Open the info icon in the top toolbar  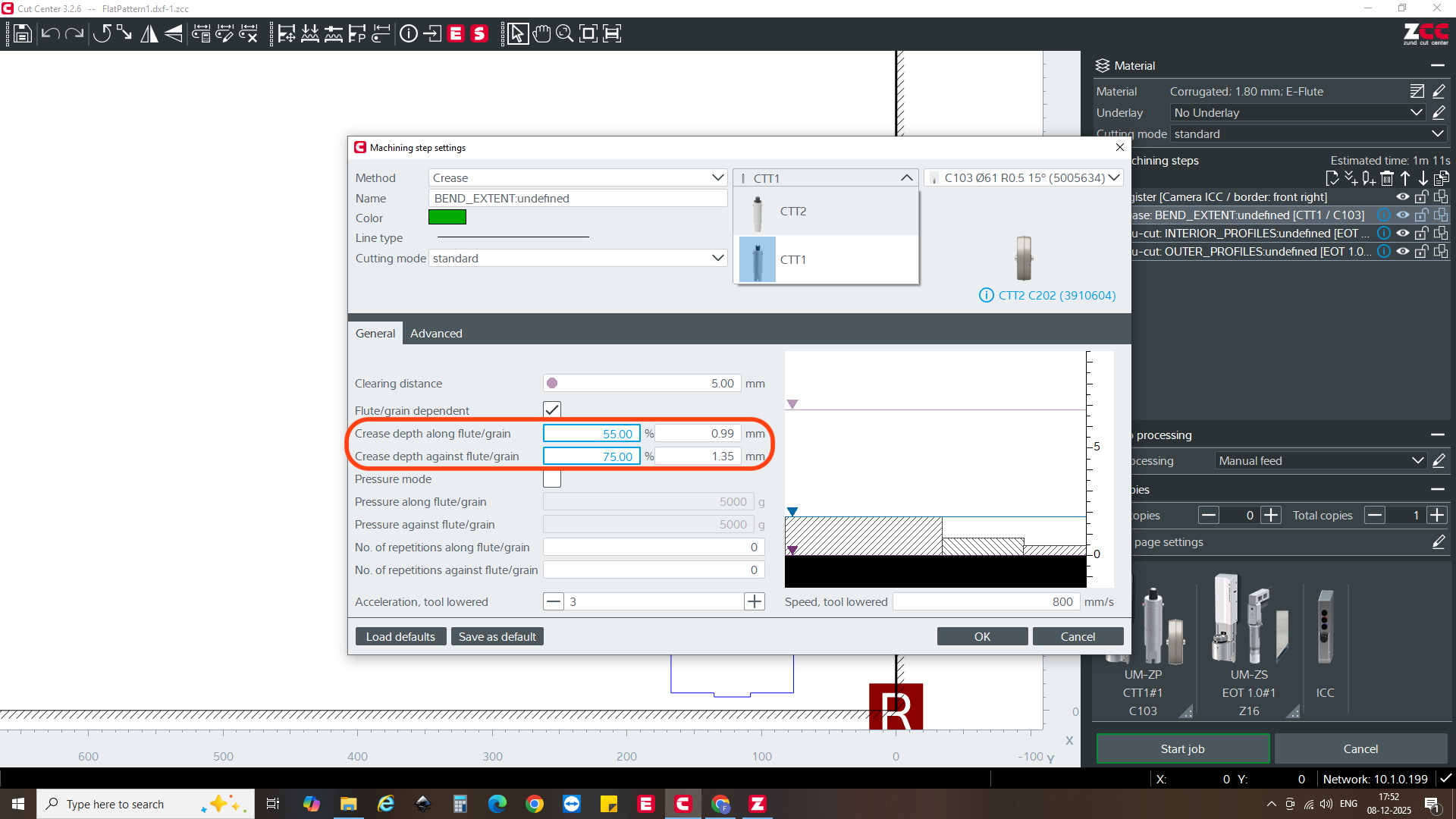(408, 33)
